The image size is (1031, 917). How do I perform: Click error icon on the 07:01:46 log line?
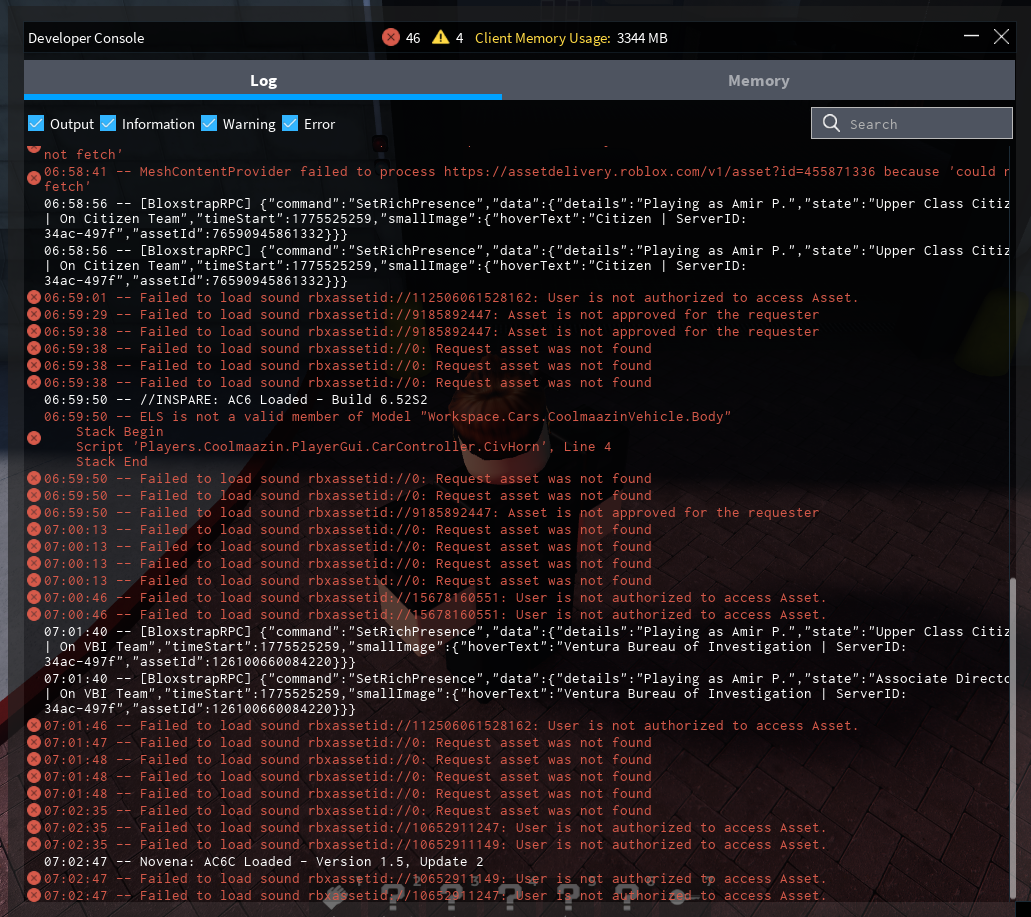click(34, 726)
